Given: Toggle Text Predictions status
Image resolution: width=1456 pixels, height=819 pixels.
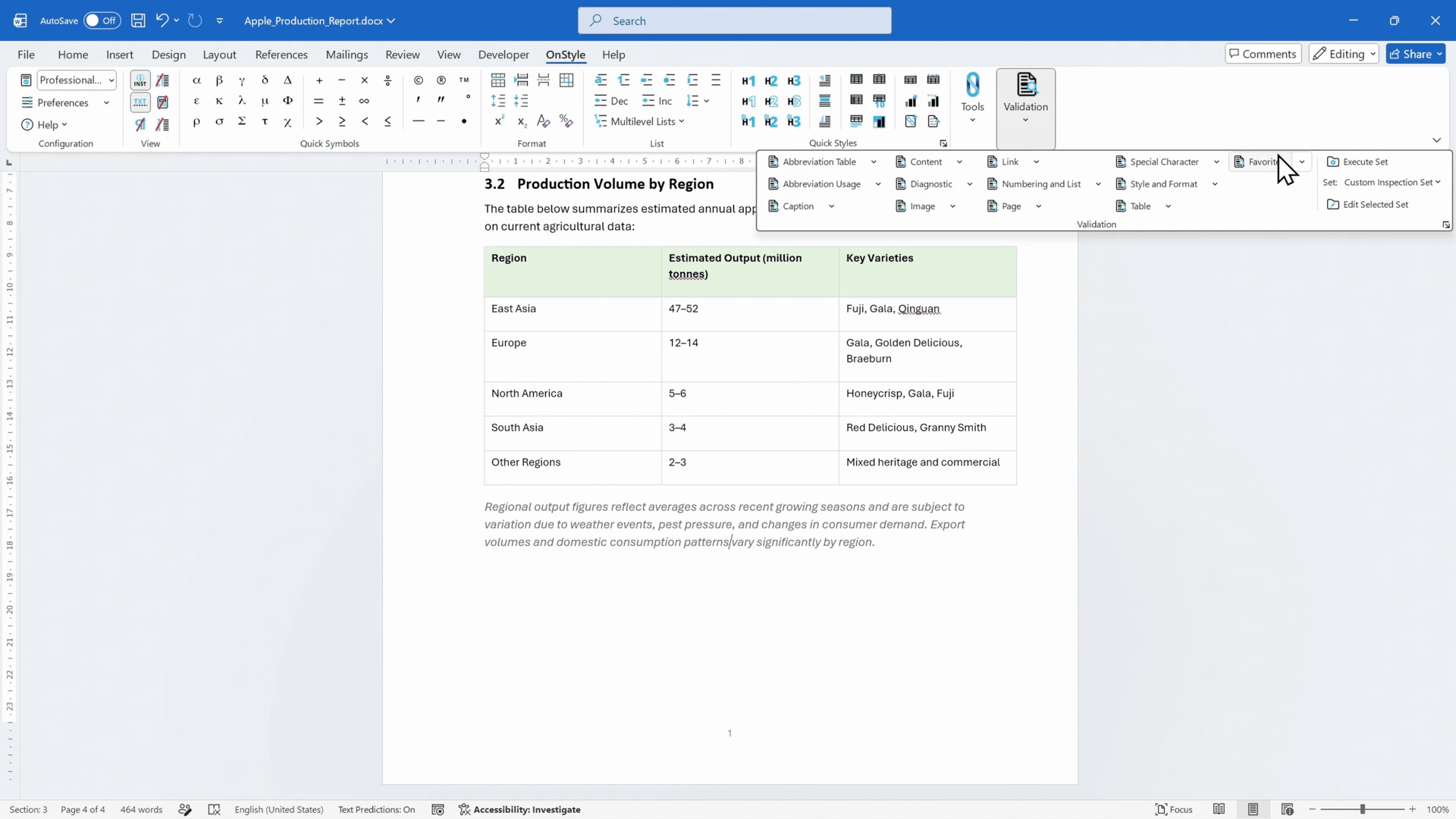Looking at the screenshot, I should (376, 810).
